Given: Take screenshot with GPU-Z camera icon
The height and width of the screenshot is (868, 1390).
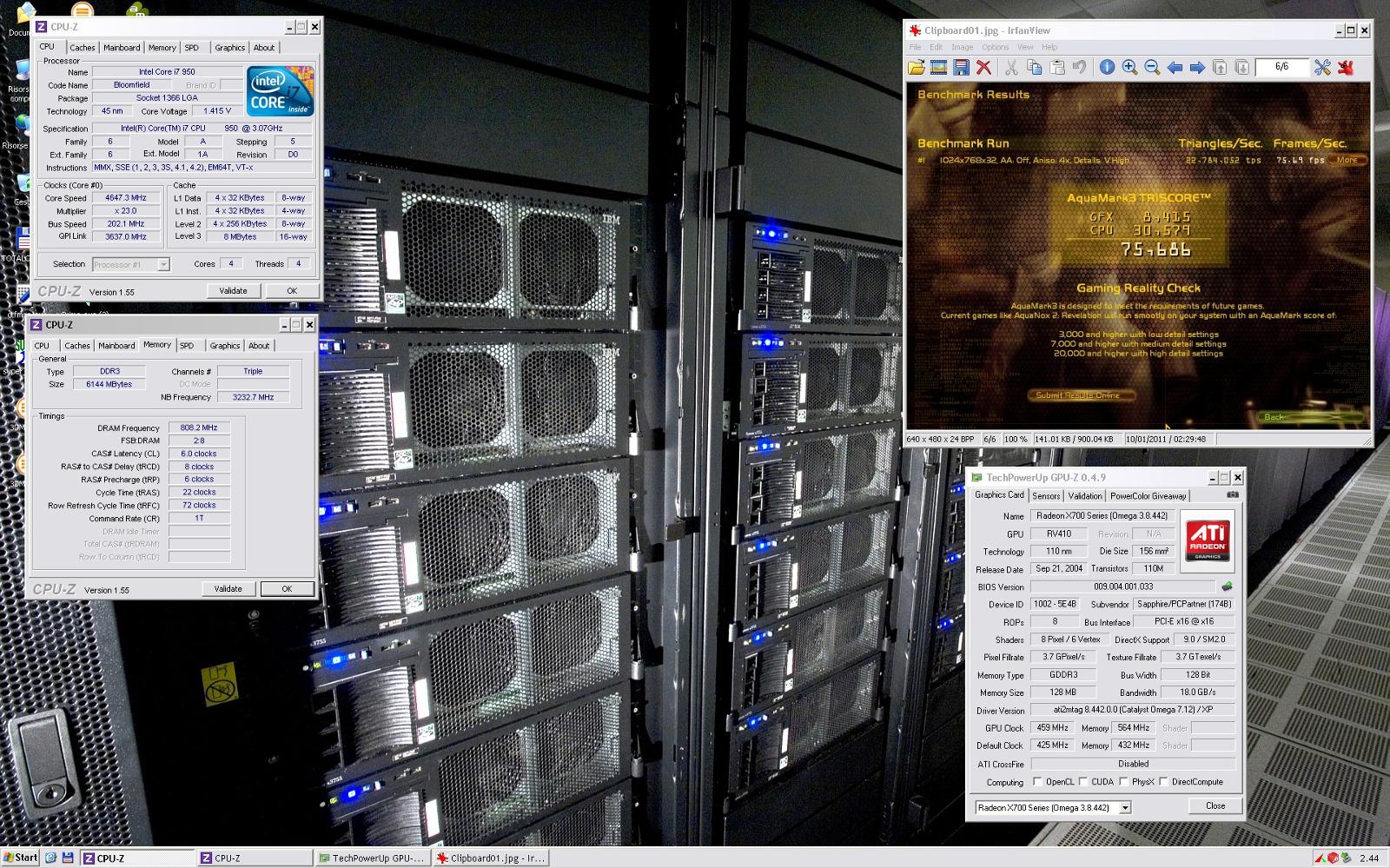Looking at the screenshot, I should (1232, 495).
